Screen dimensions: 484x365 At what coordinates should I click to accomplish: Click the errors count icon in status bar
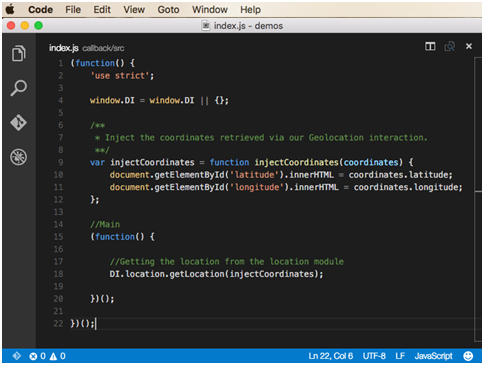33,356
